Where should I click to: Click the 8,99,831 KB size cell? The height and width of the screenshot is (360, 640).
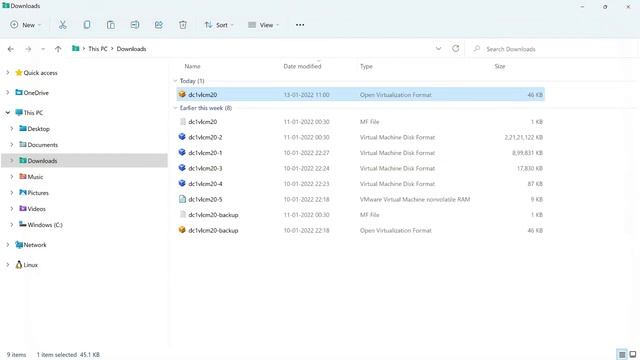click(x=527, y=153)
